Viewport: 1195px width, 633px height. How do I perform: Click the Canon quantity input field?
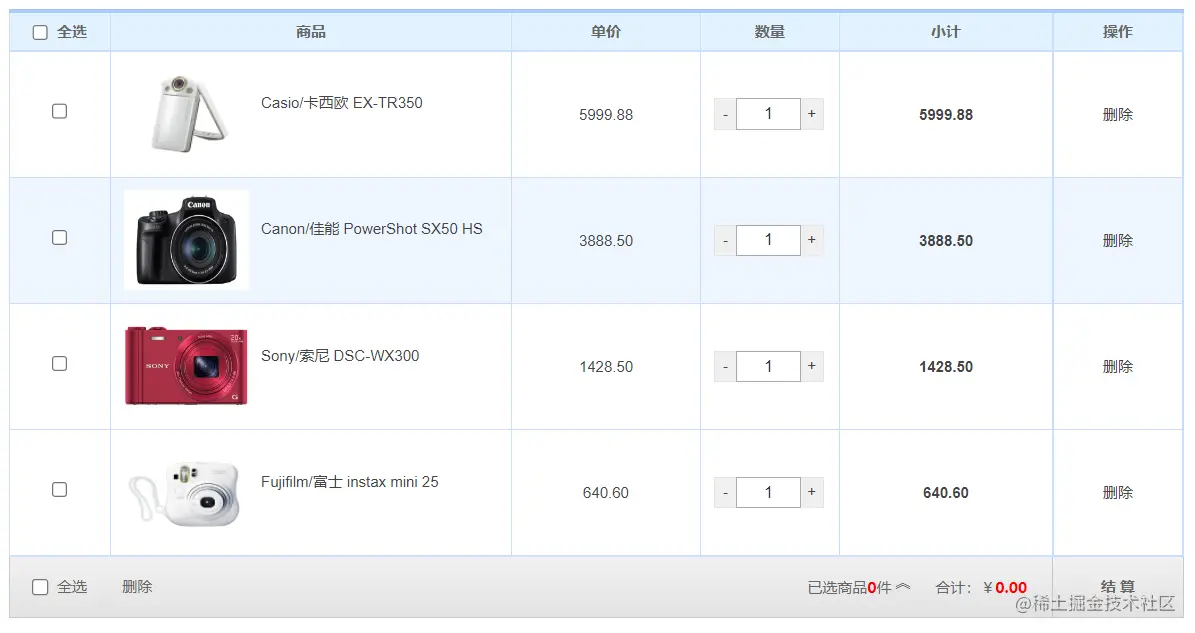coord(768,239)
